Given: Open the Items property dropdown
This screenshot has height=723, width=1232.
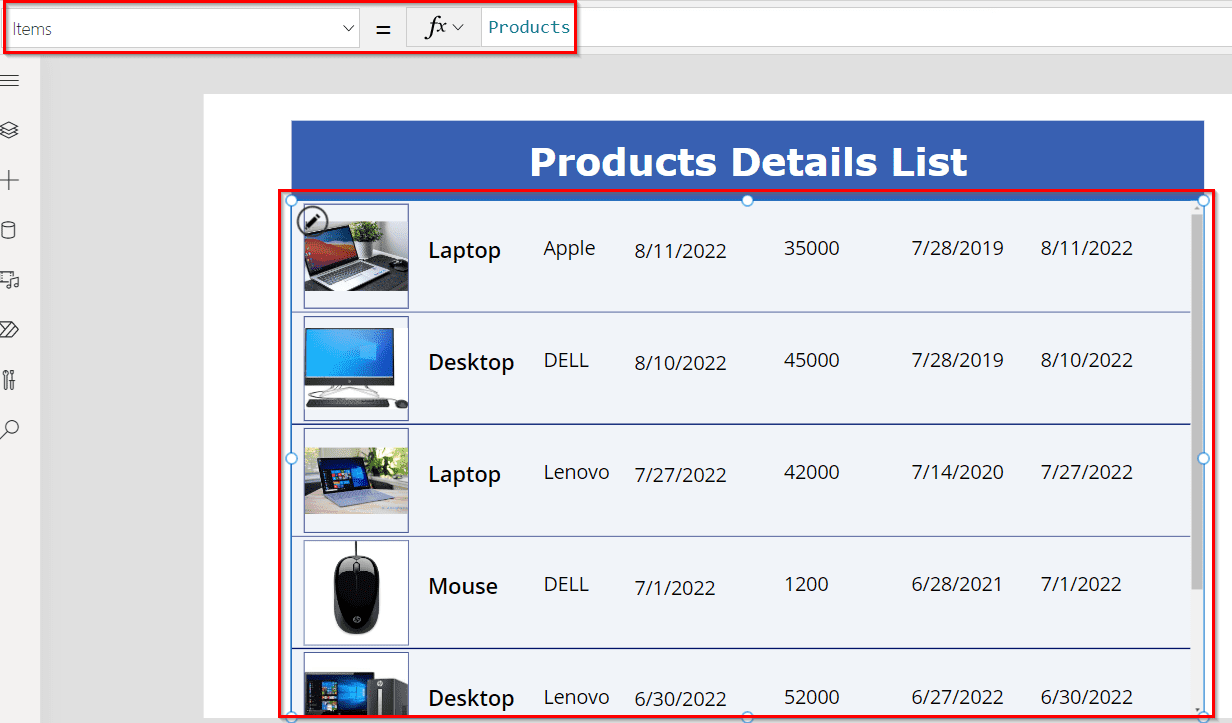Looking at the screenshot, I should point(348,28).
